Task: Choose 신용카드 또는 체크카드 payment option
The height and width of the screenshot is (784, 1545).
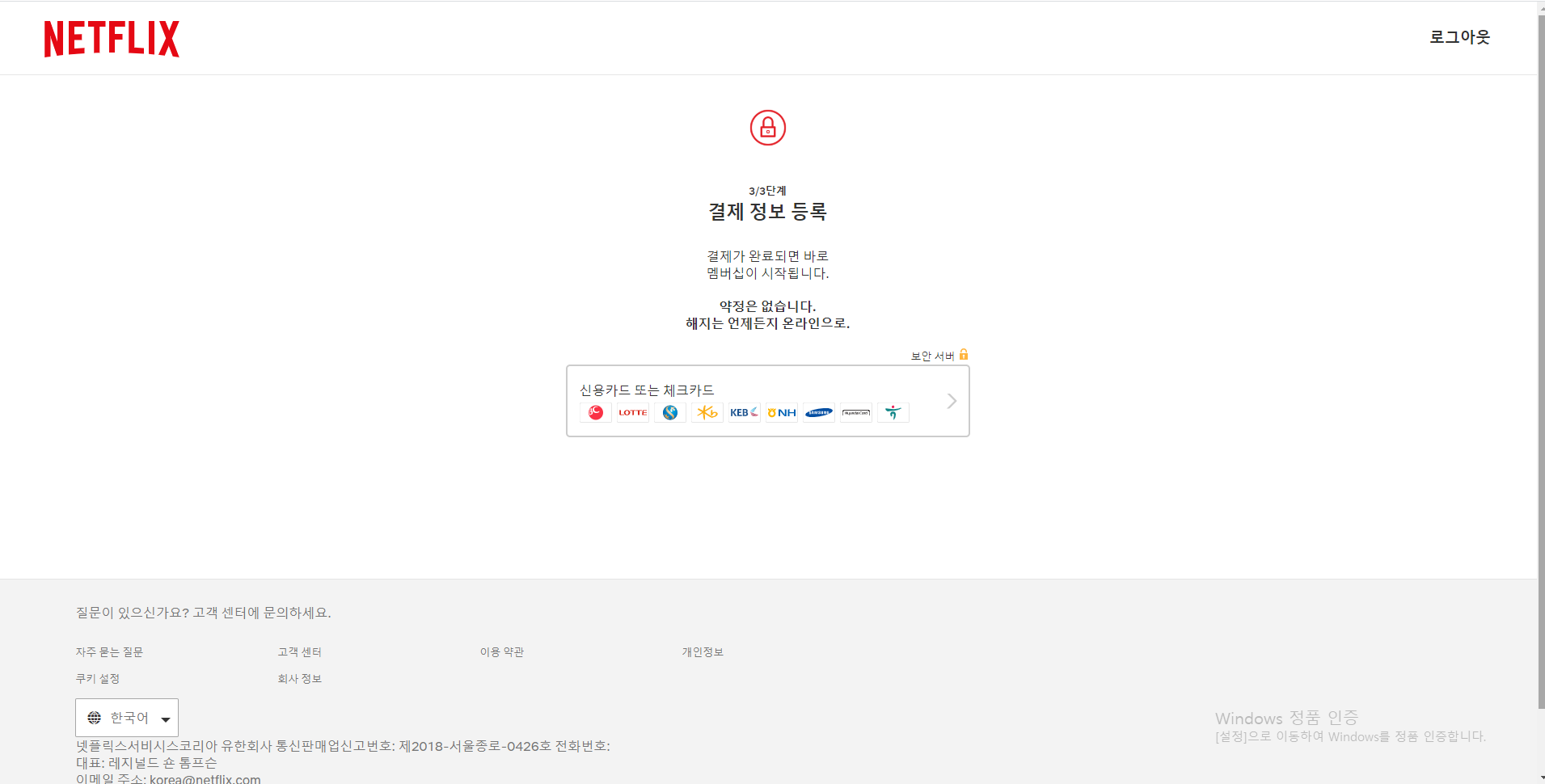Action: [x=768, y=401]
